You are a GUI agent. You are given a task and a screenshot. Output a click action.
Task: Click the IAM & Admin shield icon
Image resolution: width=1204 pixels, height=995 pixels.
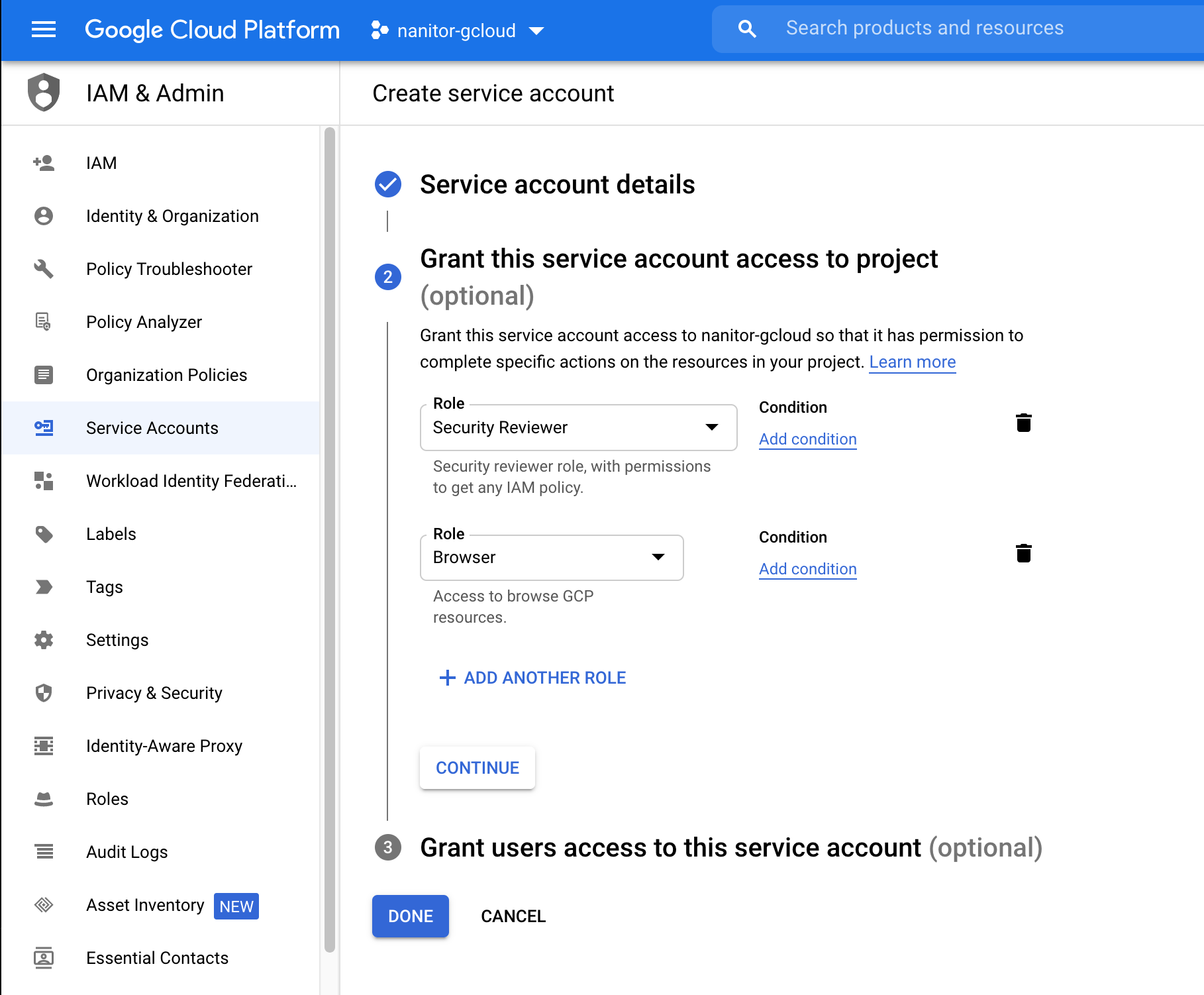[44, 93]
